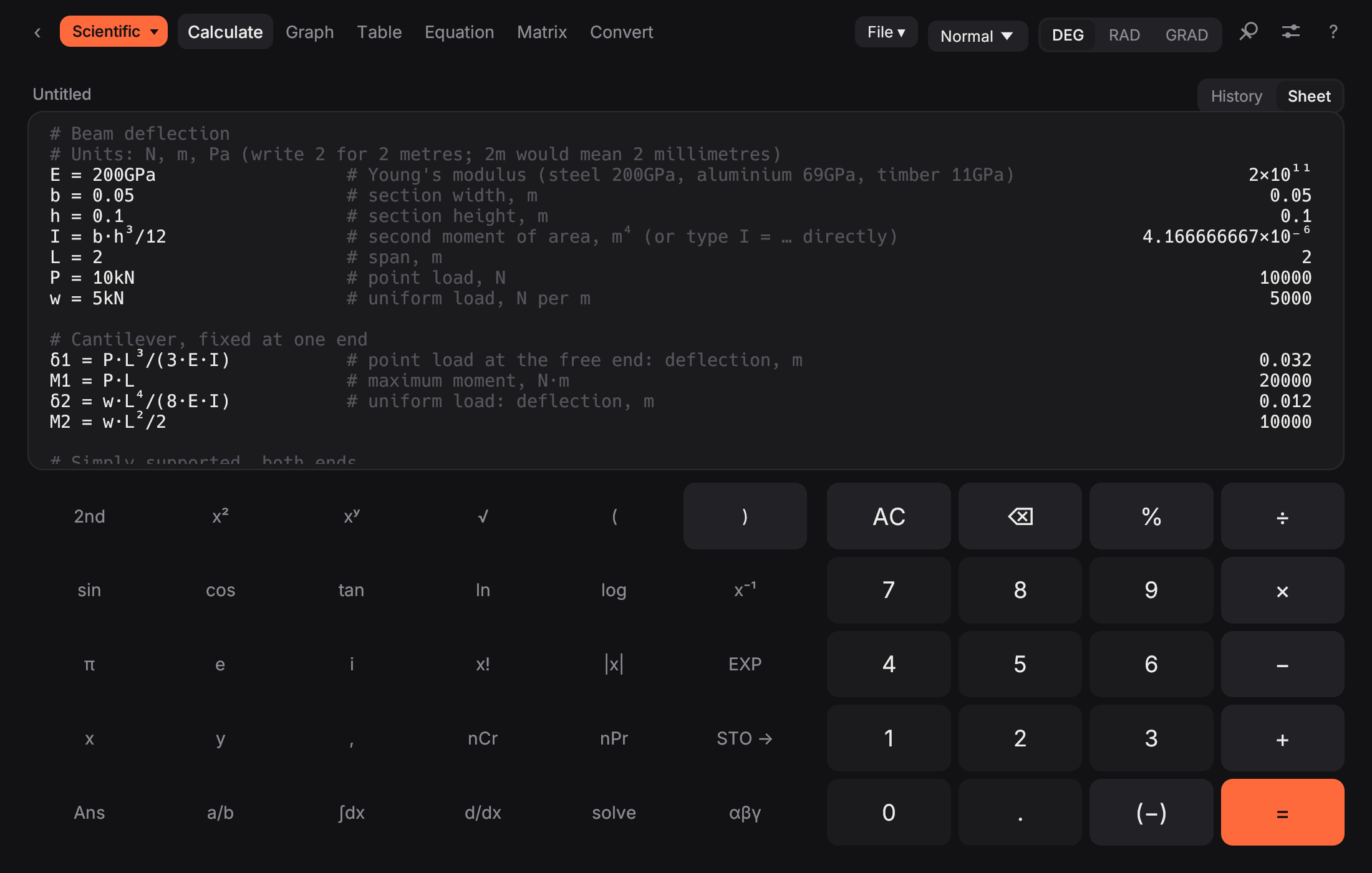Click the back chevron arrow

point(37,32)
